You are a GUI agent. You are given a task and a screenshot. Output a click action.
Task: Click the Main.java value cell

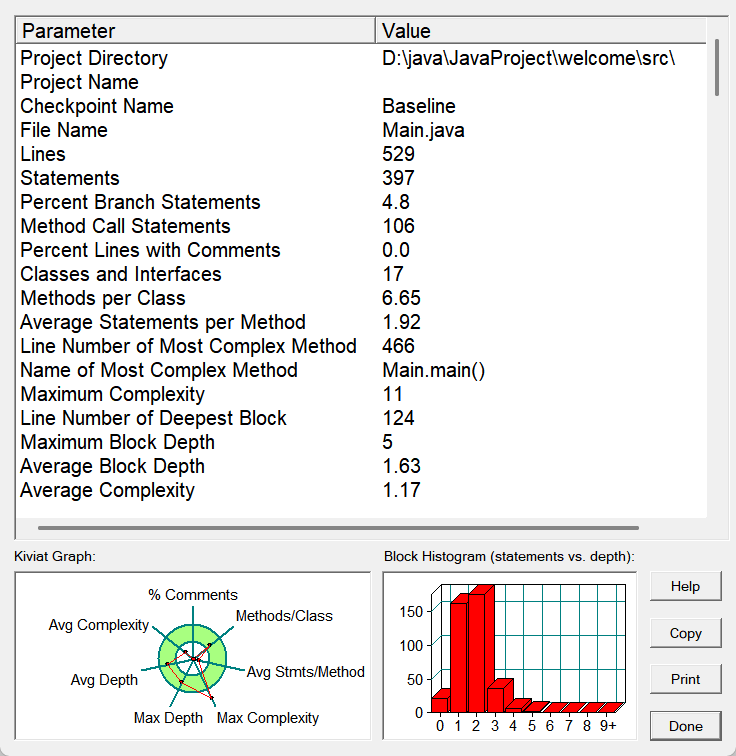423,130
